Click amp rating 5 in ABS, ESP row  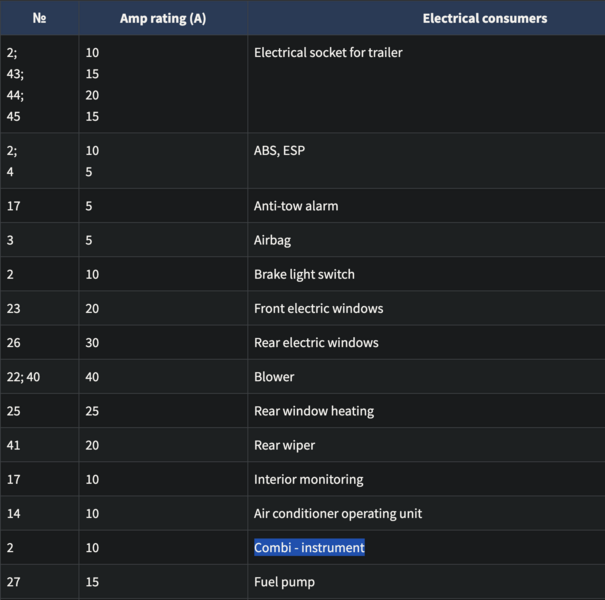(89, 172)
